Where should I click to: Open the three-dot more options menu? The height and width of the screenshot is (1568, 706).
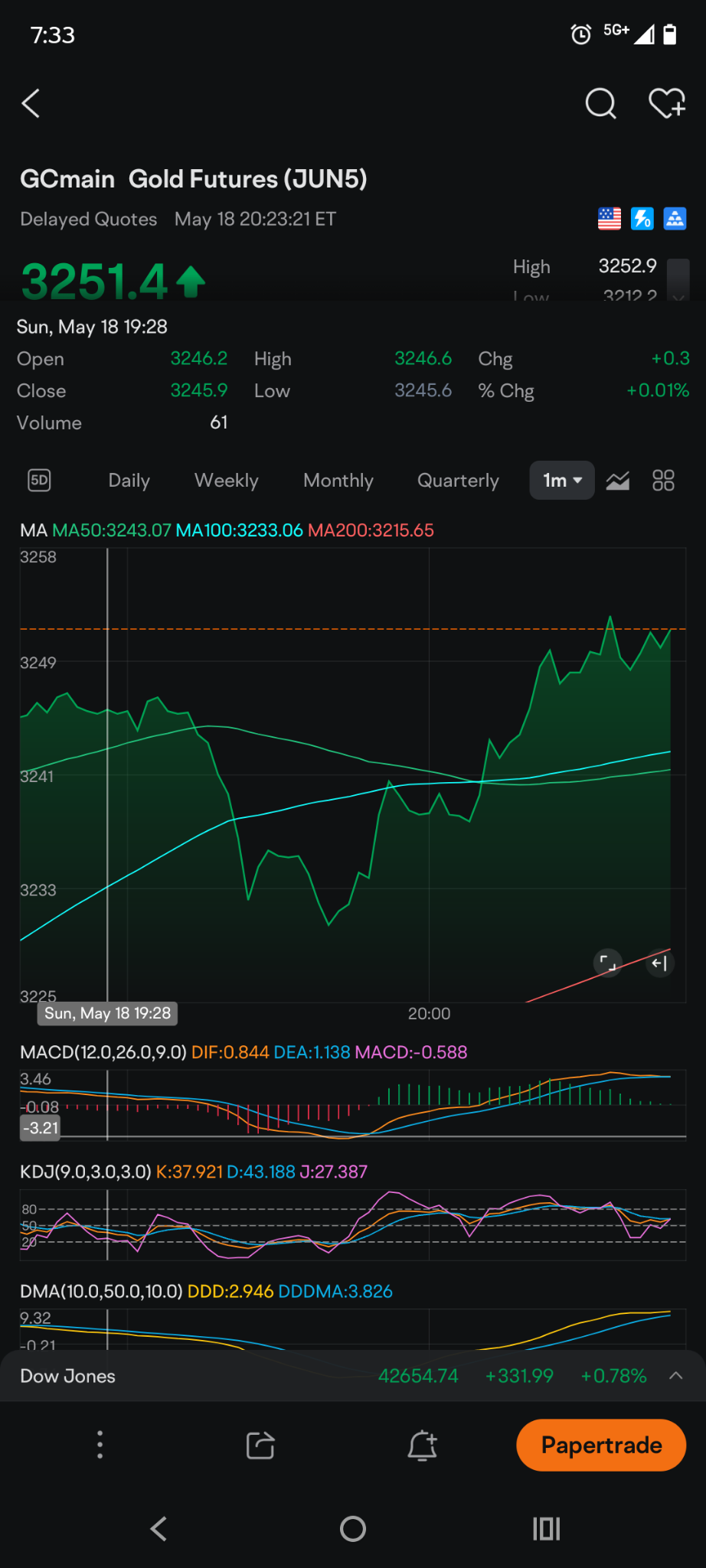coord(100,1445)
